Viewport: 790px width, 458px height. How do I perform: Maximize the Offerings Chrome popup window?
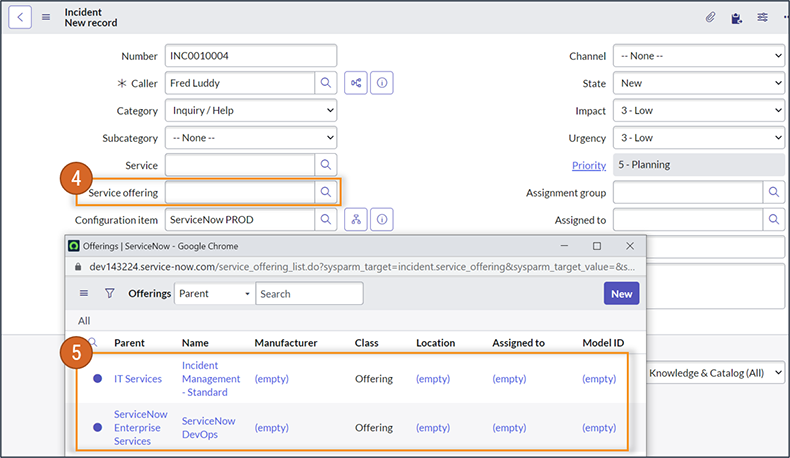[x=597, y=246]
